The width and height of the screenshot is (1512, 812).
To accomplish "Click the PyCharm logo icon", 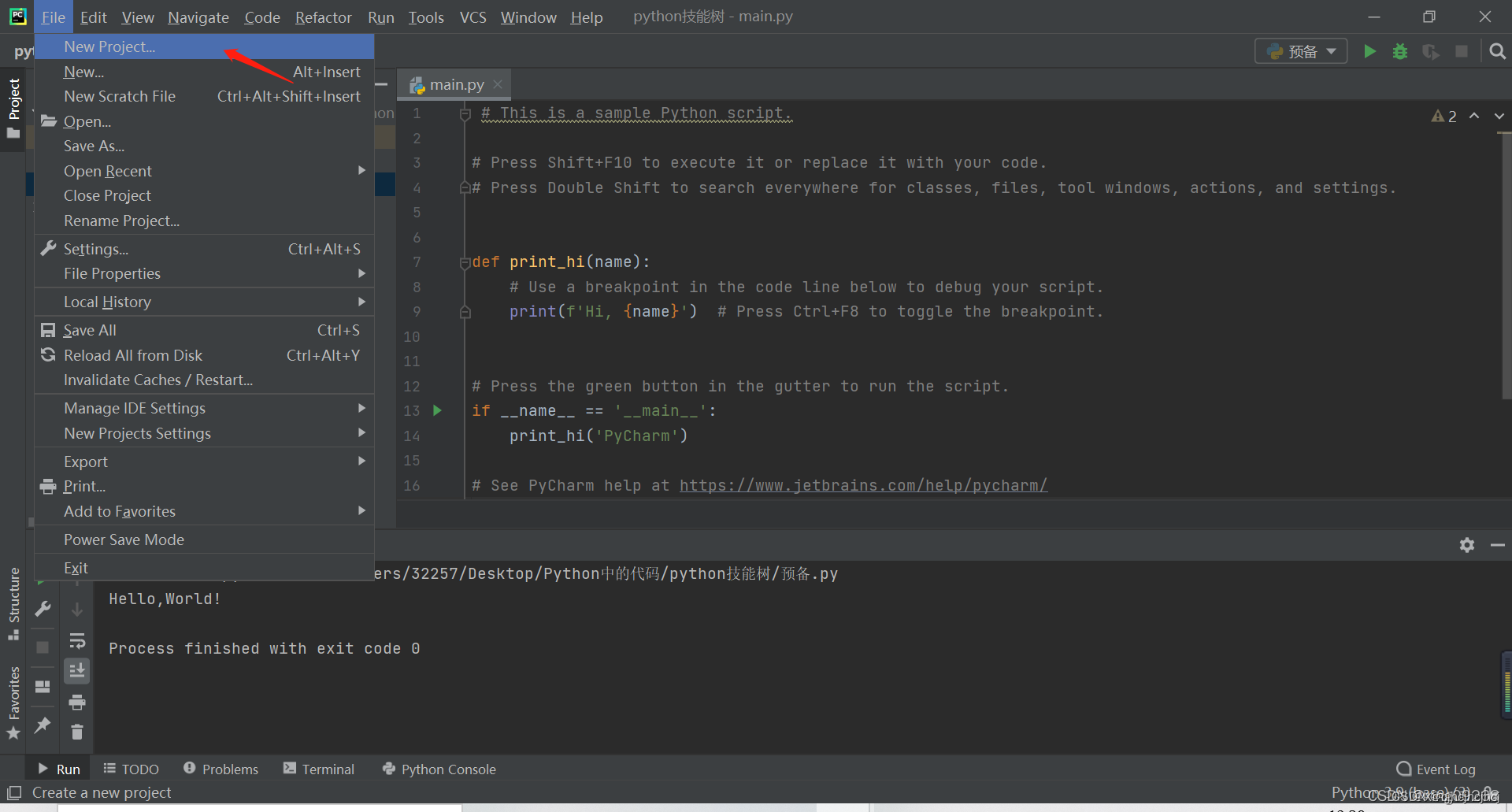I will [17, 17].
